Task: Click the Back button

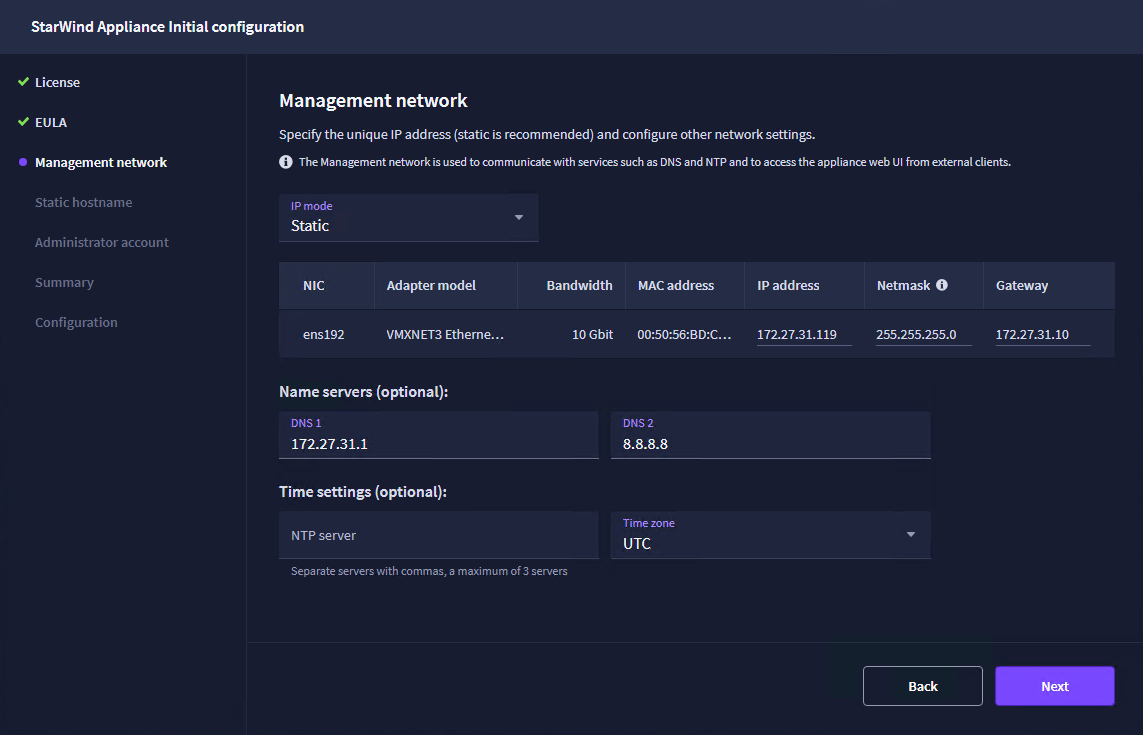Action: click(923, 686)
